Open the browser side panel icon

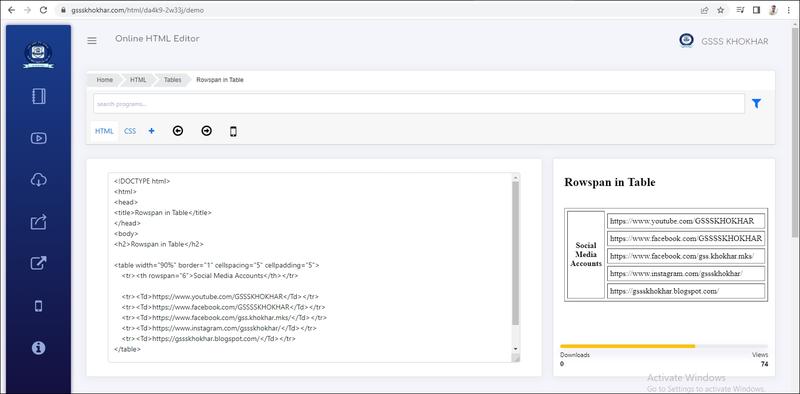click(x=756, y=10)
